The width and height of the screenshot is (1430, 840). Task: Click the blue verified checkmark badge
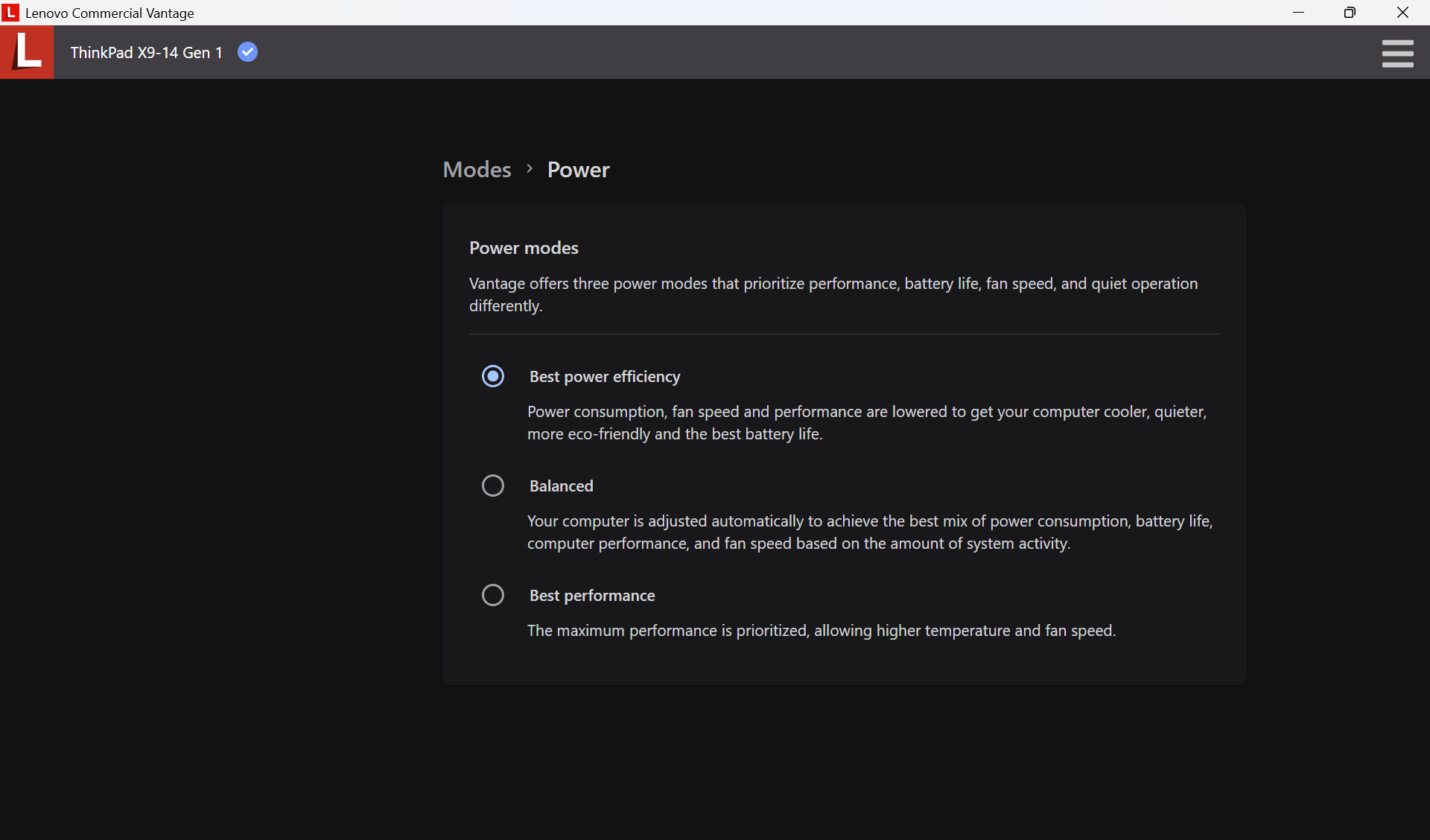[x=247, y=52]
